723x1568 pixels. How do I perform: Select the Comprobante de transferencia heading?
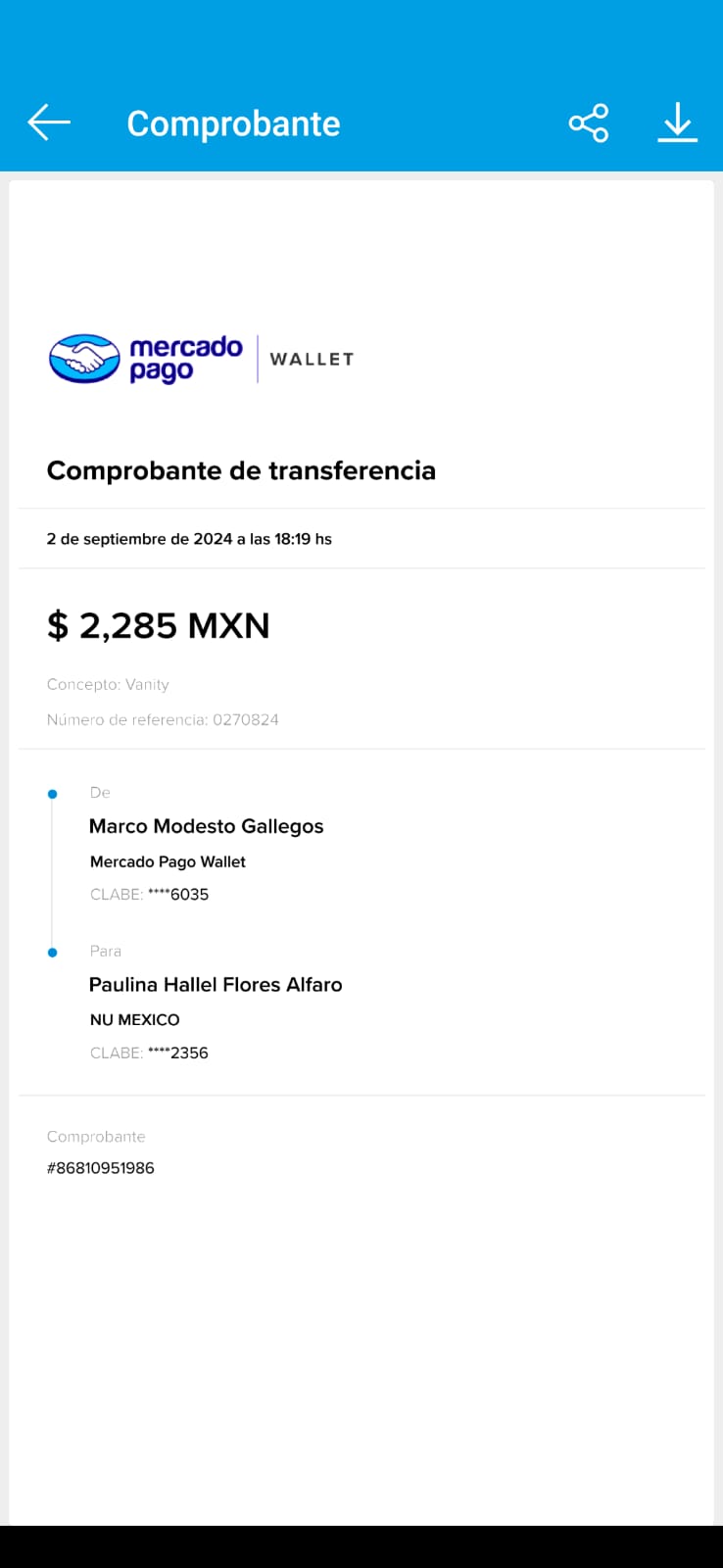(x=241, y=470)
